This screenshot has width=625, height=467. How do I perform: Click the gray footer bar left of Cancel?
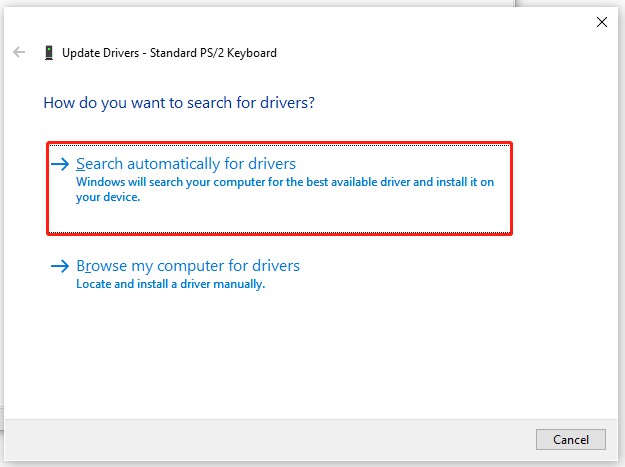(x=270, y=439)
